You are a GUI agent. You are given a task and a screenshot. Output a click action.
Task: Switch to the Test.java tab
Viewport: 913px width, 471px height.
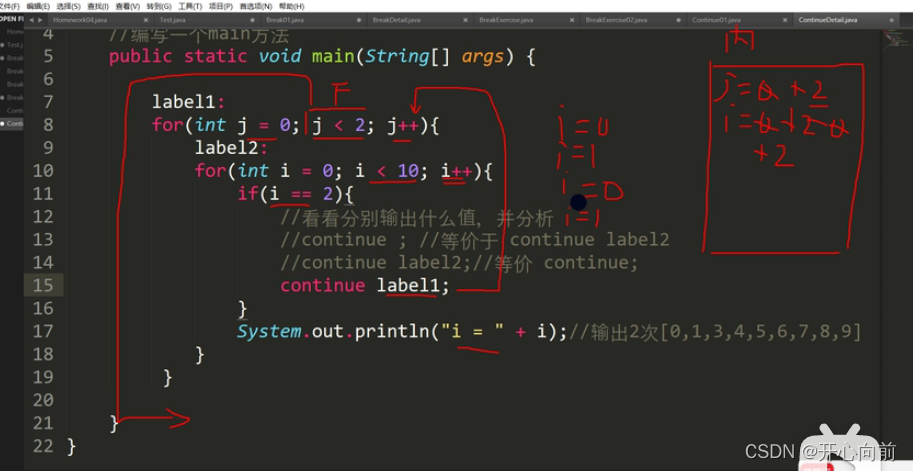click(172, 20)
